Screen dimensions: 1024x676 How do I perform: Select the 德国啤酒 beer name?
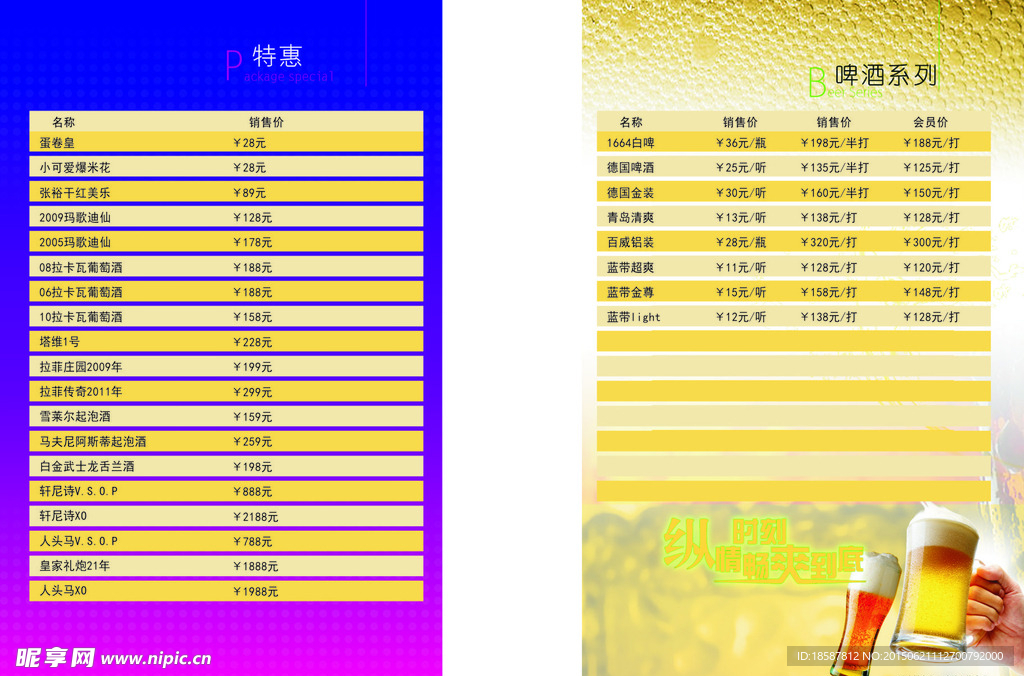(630, 168)
